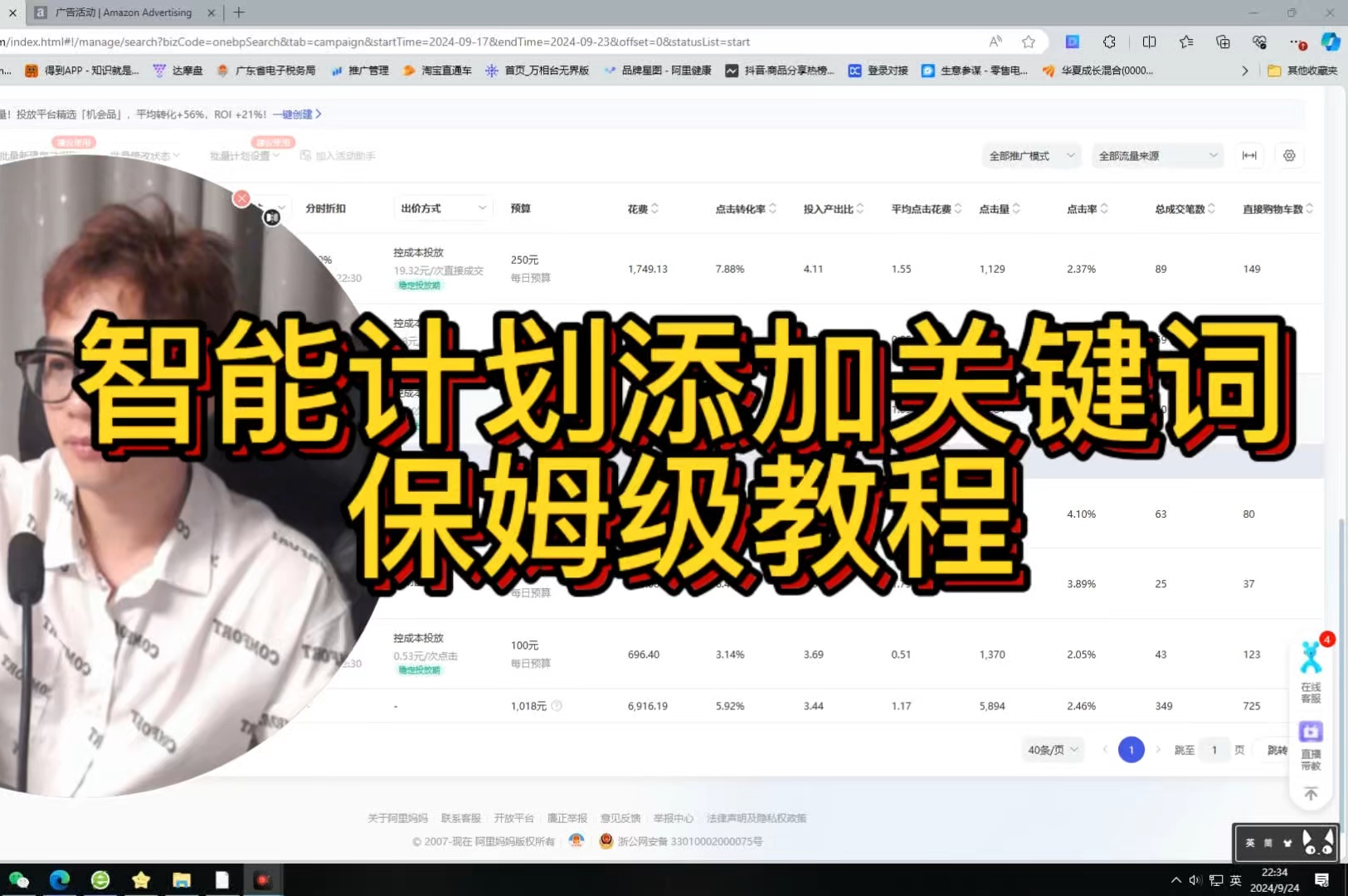Expand the bookmarks bar overflow chevron

coord(1244,71)
